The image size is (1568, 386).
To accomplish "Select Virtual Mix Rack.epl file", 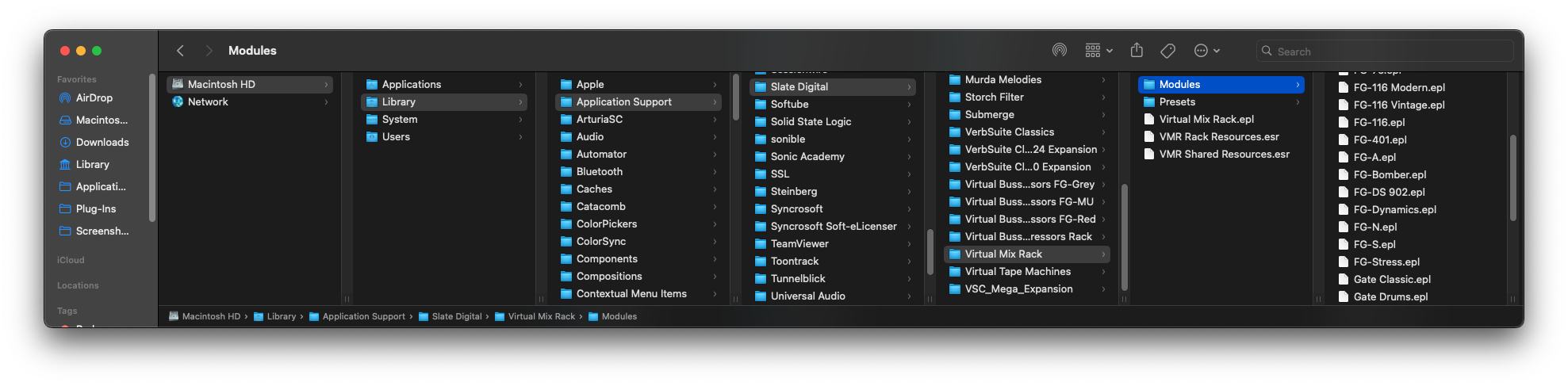I will 1206,120.
